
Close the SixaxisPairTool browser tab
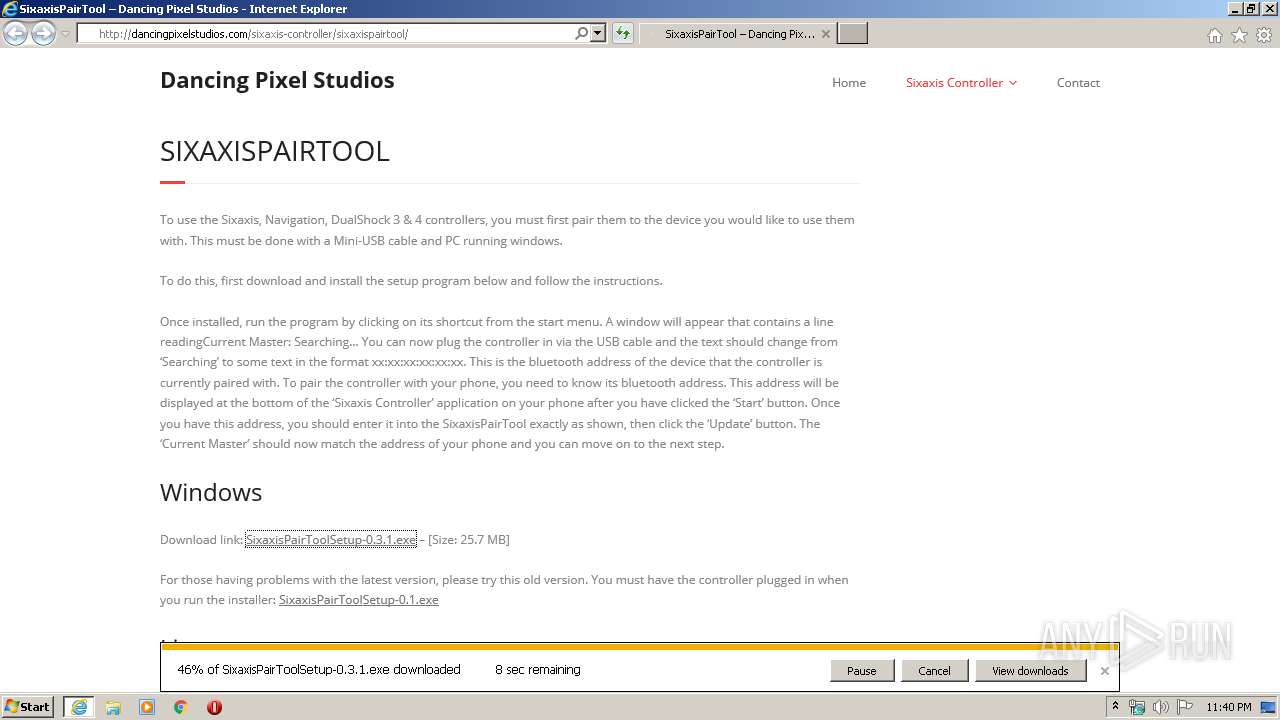pos(825,34)
